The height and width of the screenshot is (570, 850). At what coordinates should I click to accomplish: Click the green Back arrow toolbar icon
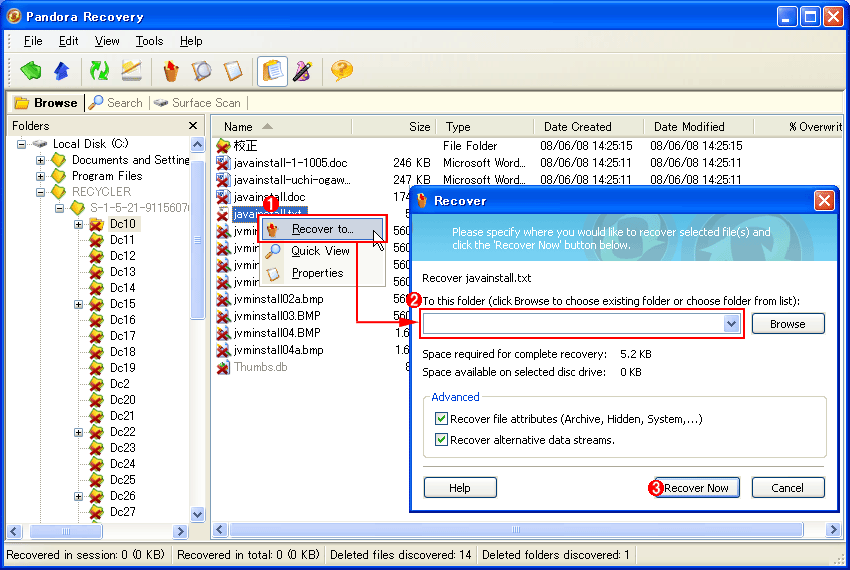31,71
